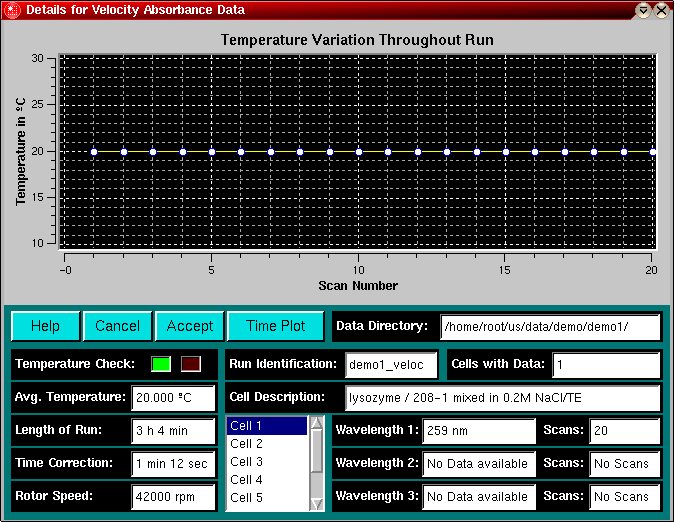
Task: Click the window menu icon in title bar
Action: [x=11, y=10]
